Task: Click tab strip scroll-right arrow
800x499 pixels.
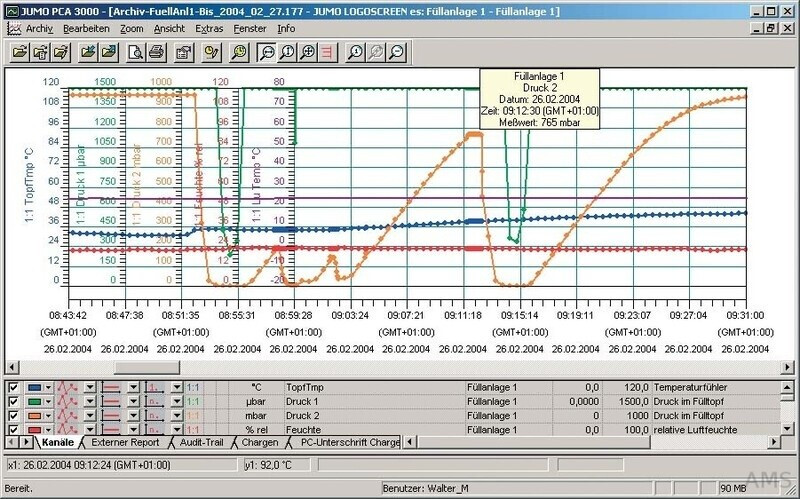Action: 25,442
